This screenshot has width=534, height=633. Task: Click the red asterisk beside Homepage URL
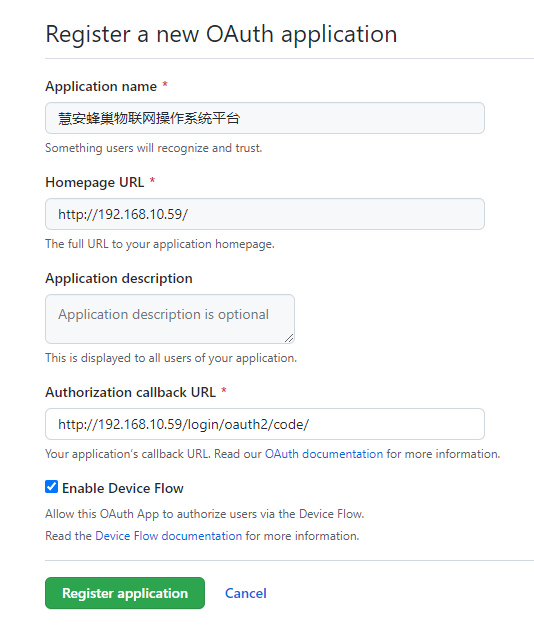click(153, 180)
